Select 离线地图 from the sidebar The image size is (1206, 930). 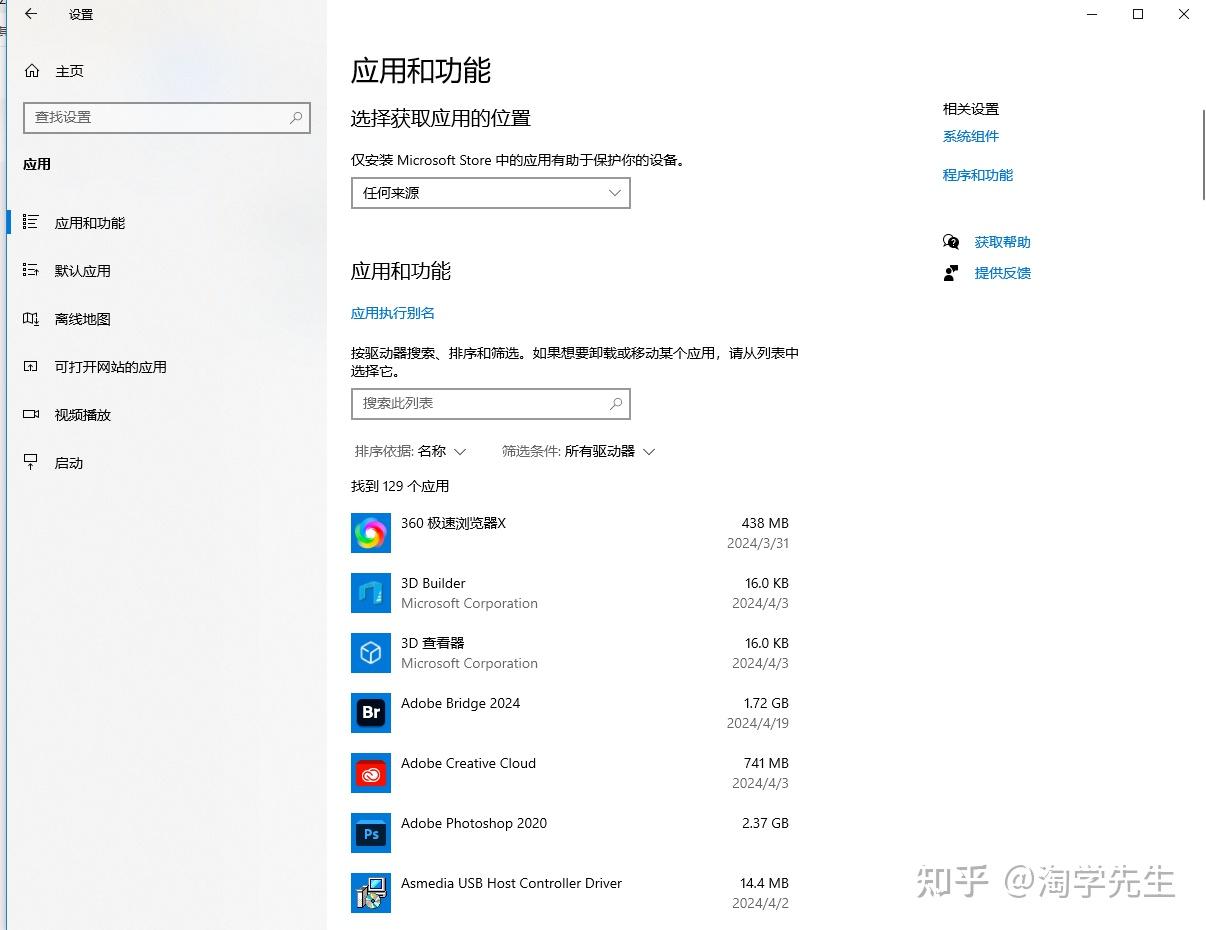pyautogui.click(x=82, y=319)
